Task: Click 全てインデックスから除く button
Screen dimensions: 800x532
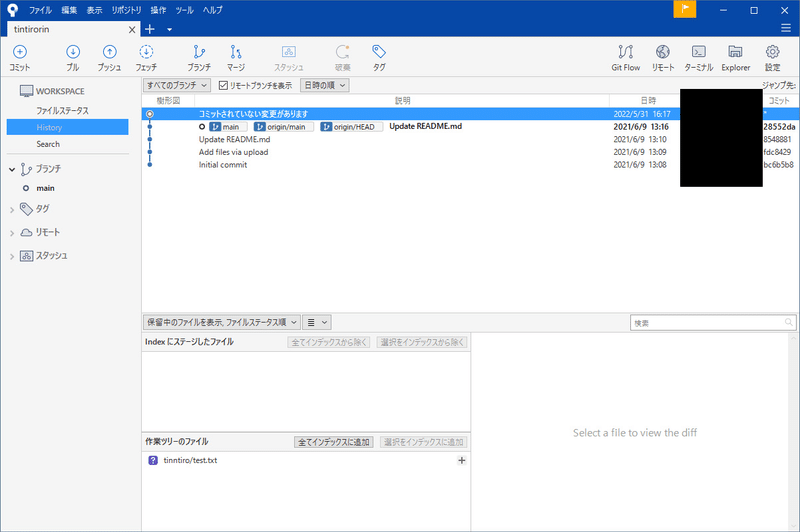Action: [330, 342]
